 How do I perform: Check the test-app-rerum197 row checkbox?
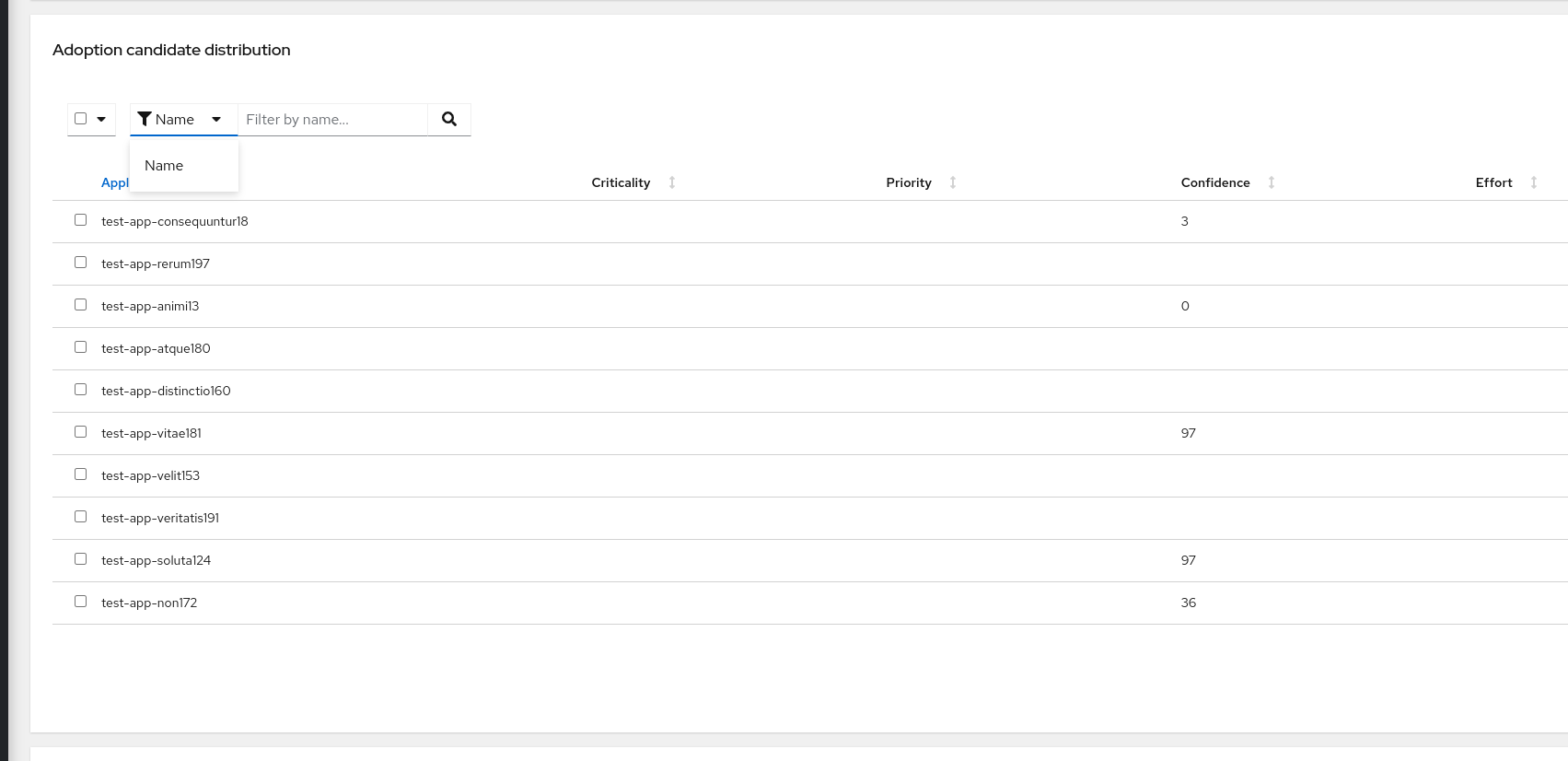pos(81,263)
